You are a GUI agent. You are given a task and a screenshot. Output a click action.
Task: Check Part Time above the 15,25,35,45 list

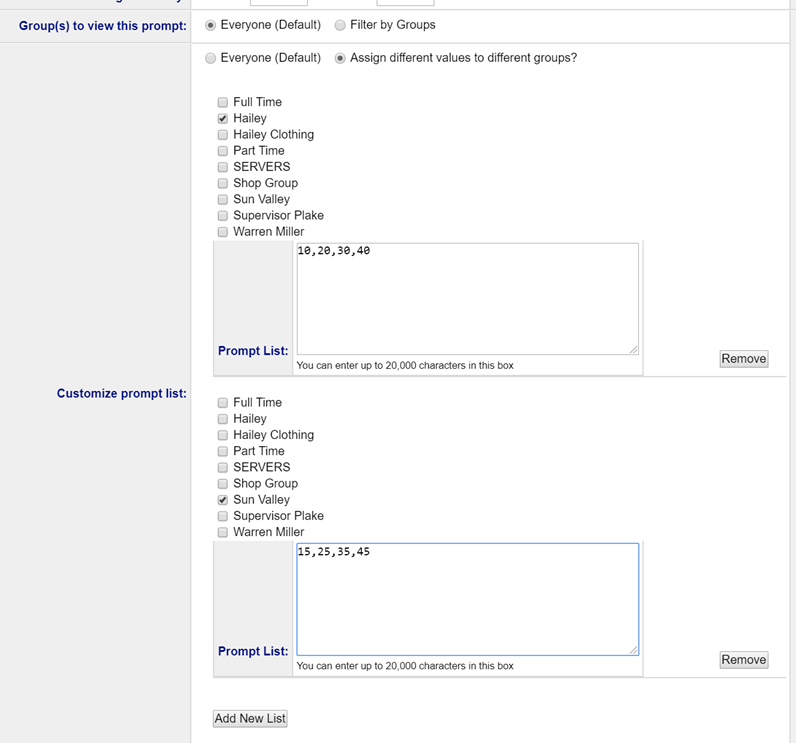[x=223, y=451]
